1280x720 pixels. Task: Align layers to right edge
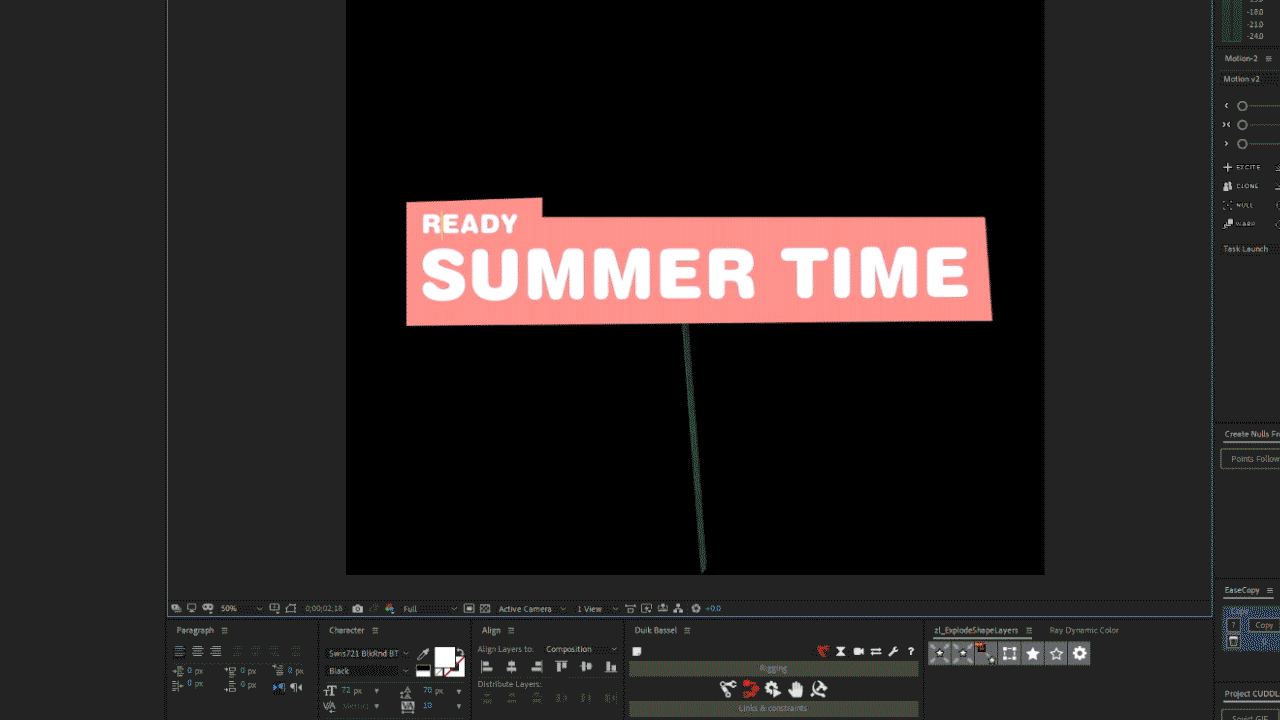(537, 667)
